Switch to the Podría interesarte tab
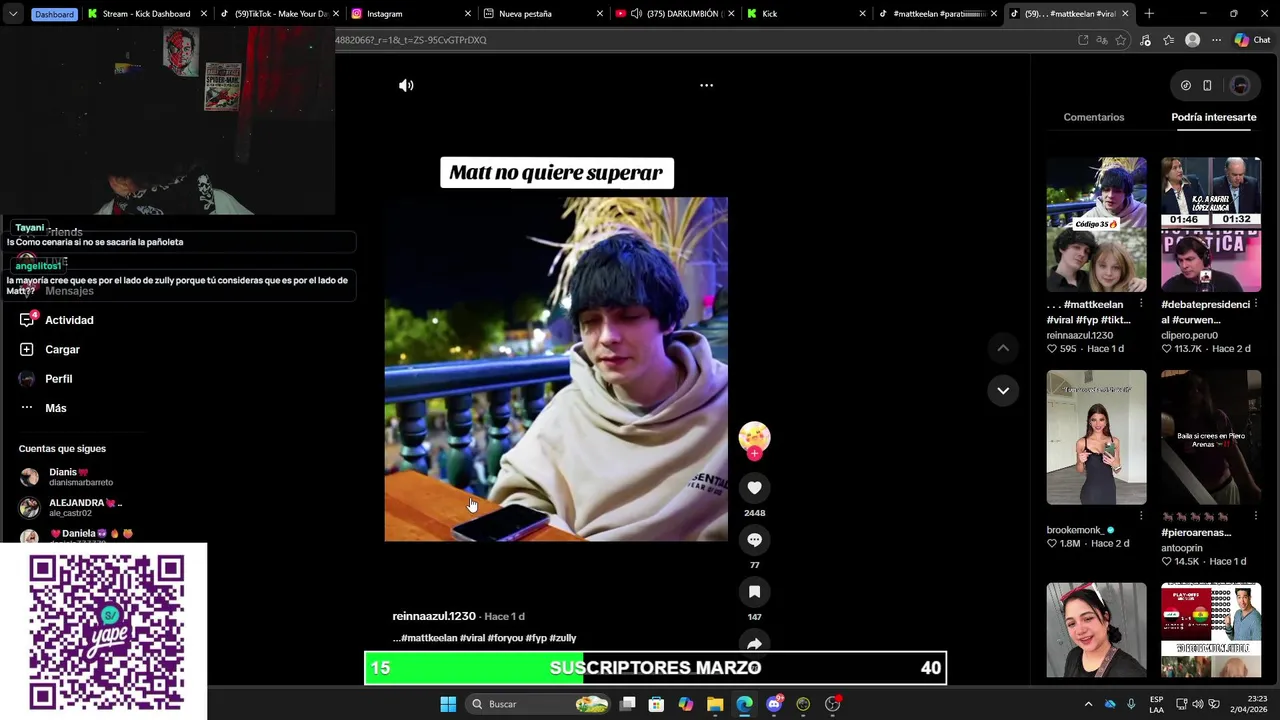The height and width of the screenshot is (720, 1280). pos(1214,117)
